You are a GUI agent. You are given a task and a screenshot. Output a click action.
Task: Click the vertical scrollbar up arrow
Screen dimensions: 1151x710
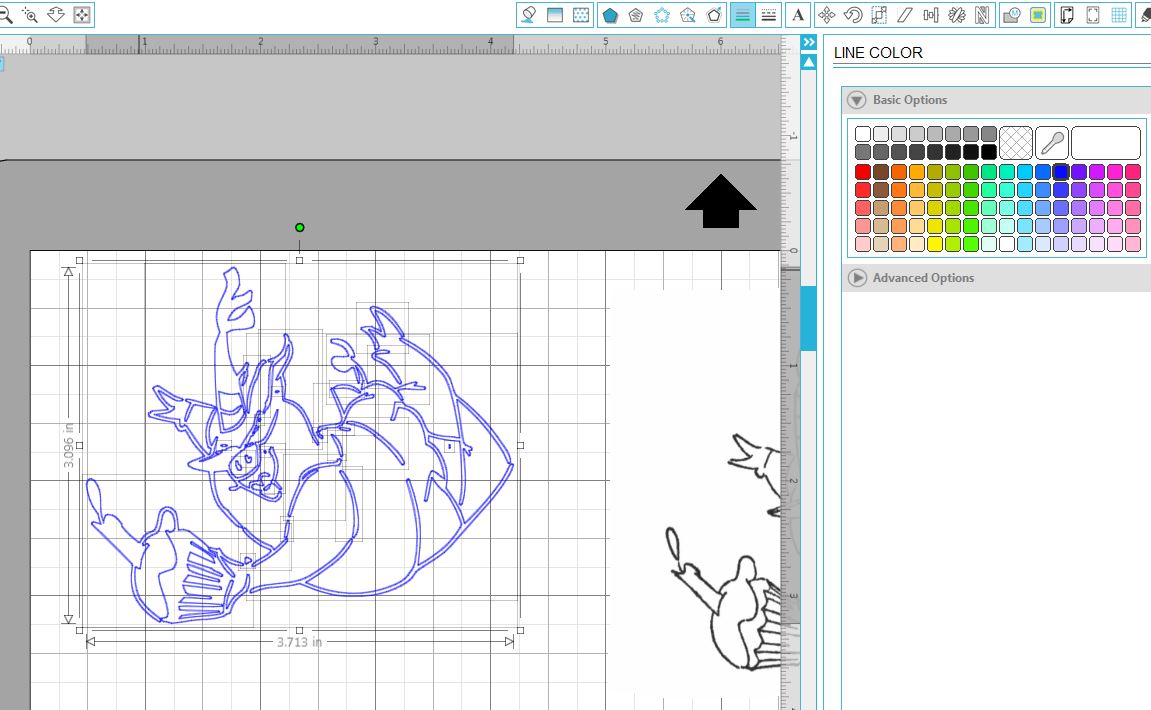pyautogui.click(x=809, y=63)
